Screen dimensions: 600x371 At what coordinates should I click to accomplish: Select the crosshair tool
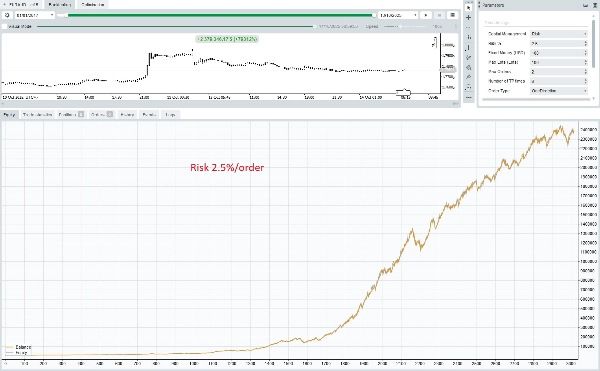point(469,18)
